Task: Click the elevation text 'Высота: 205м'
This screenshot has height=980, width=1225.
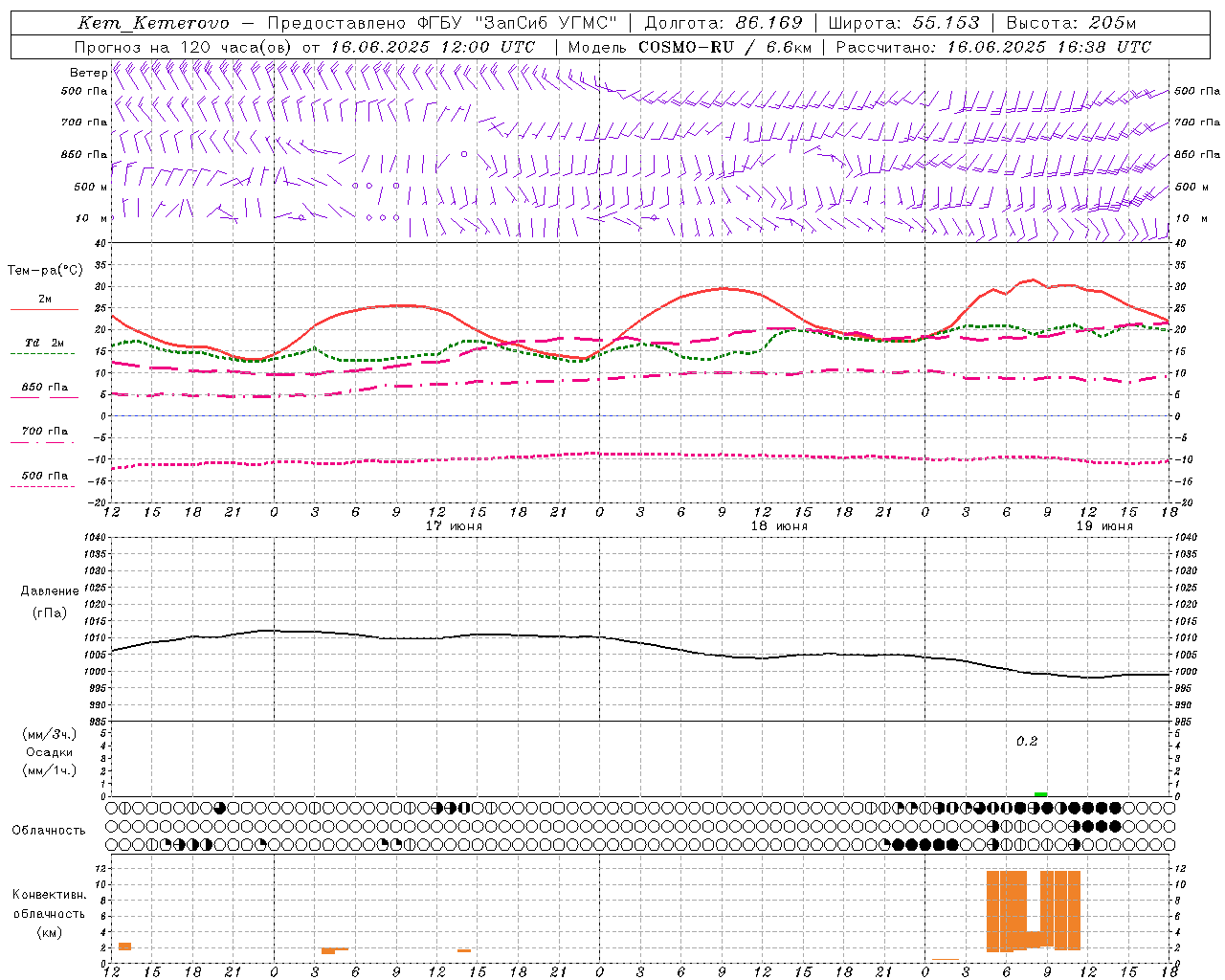Action: coord(1072,23)
